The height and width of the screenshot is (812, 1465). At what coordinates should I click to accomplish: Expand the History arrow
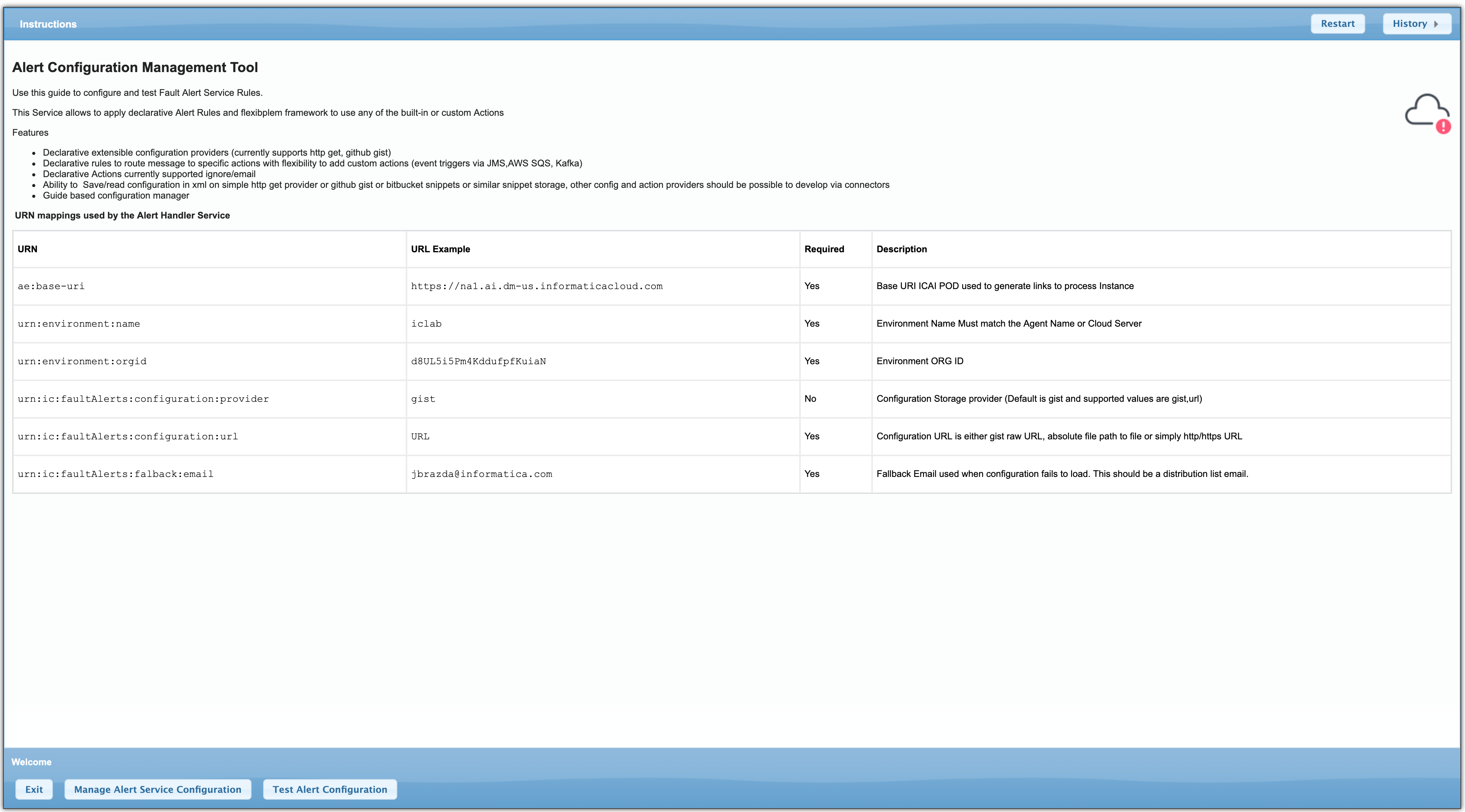[1436, 24]
